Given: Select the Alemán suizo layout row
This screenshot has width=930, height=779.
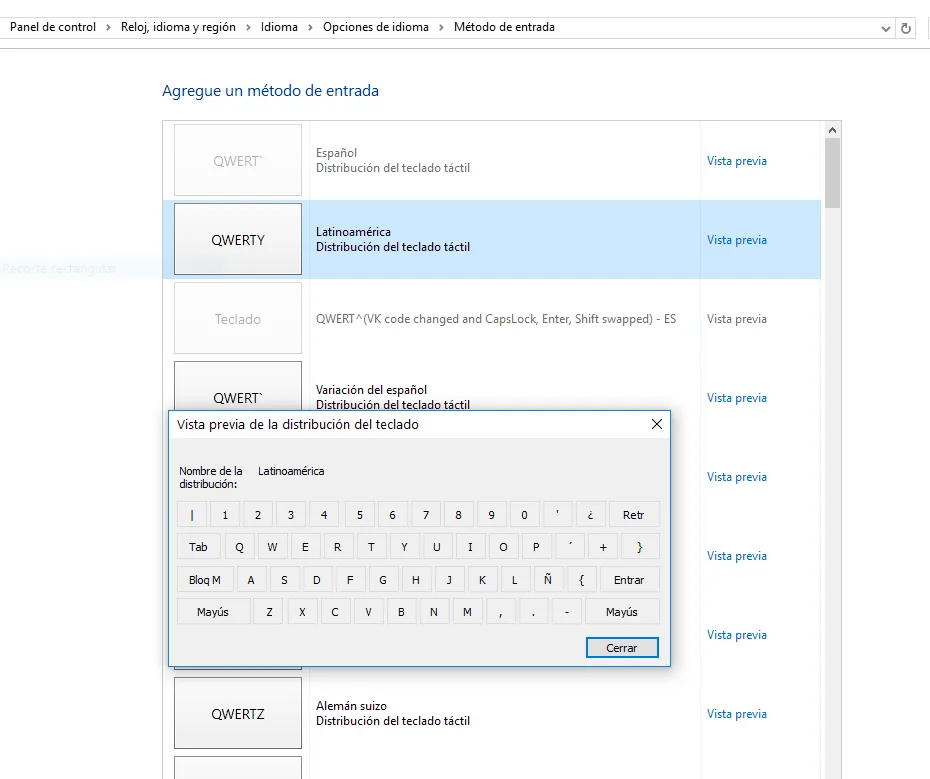Looking at the screenshot, I should (492, 713).
